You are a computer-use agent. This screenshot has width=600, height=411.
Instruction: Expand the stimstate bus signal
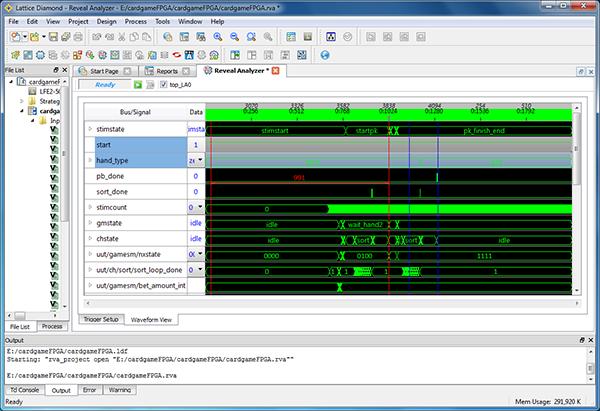pyautogui.click(x=91, y=130)
